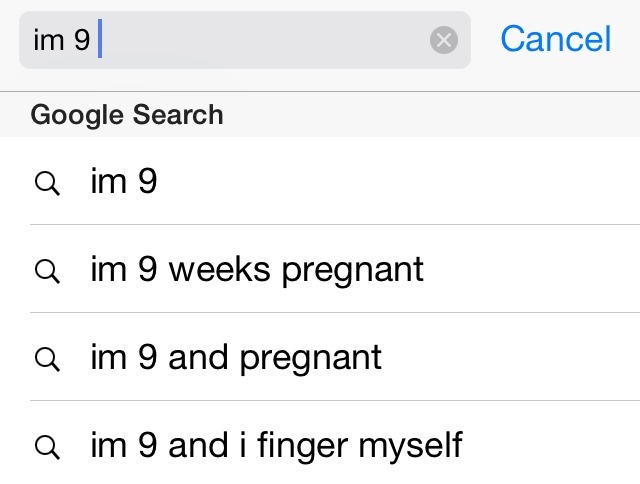Focus the search input field

(245, 40)
